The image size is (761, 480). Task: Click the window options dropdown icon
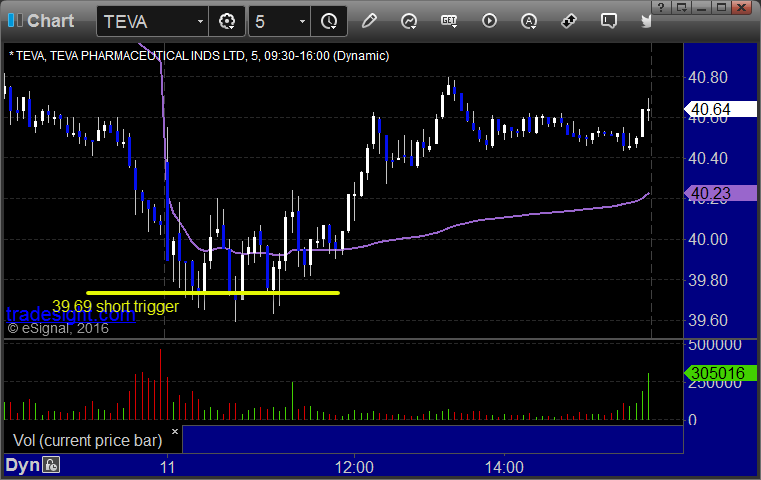pyautogui.click(x=682, y=8)
